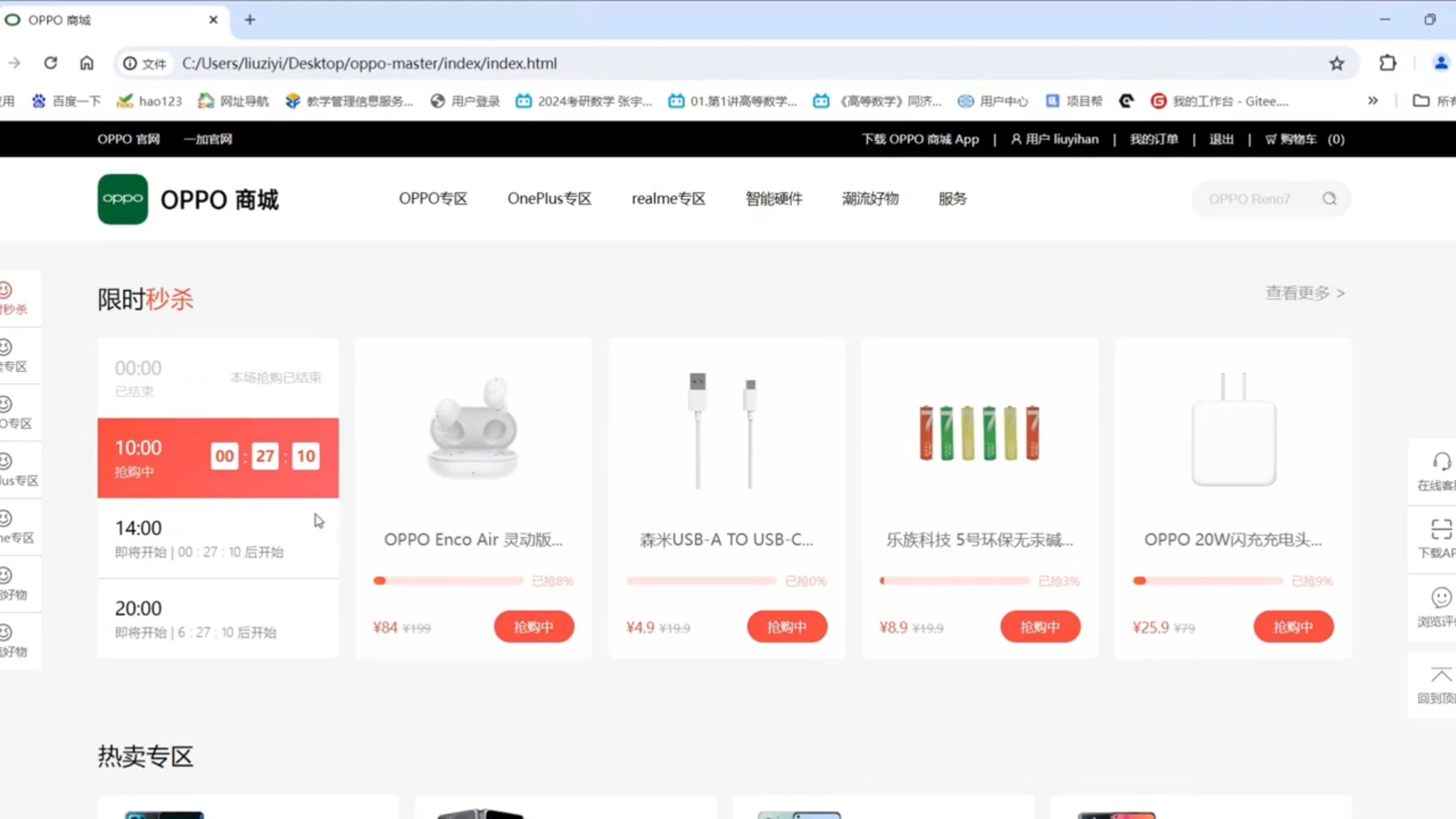Image resolution: width=1456 pixels, height=819 pixels.
Task: Show more bookmarks chevron
Action: (1373, 101)
